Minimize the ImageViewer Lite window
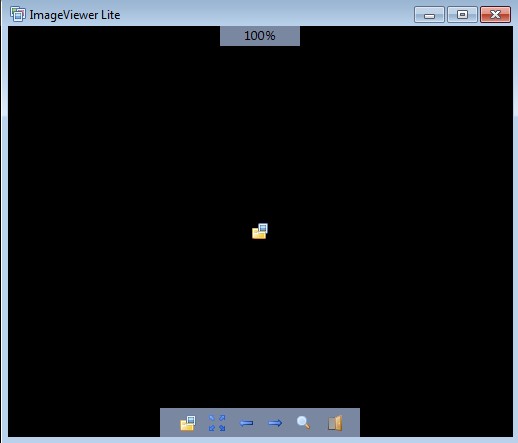The image size is (518, 443). click(429, 15)
